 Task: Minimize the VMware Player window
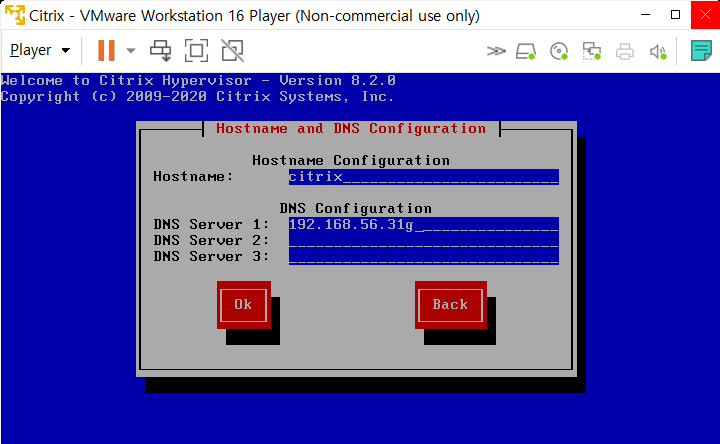[645, 15]
